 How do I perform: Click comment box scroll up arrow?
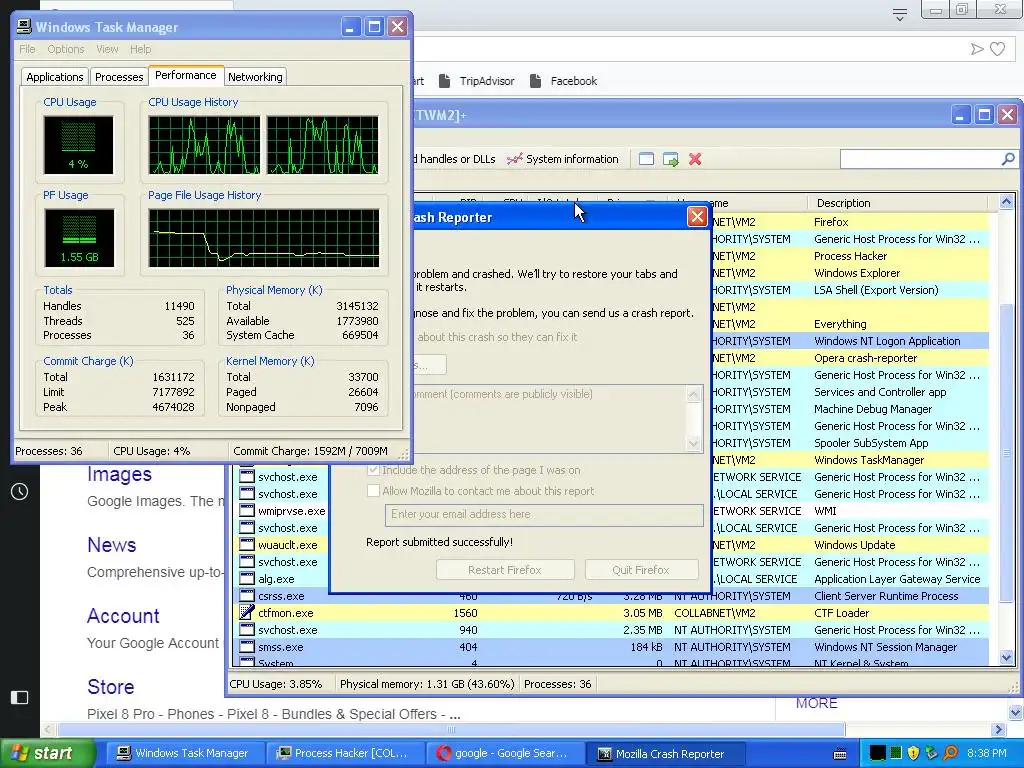pyautogui.click(x=694, y=394)
